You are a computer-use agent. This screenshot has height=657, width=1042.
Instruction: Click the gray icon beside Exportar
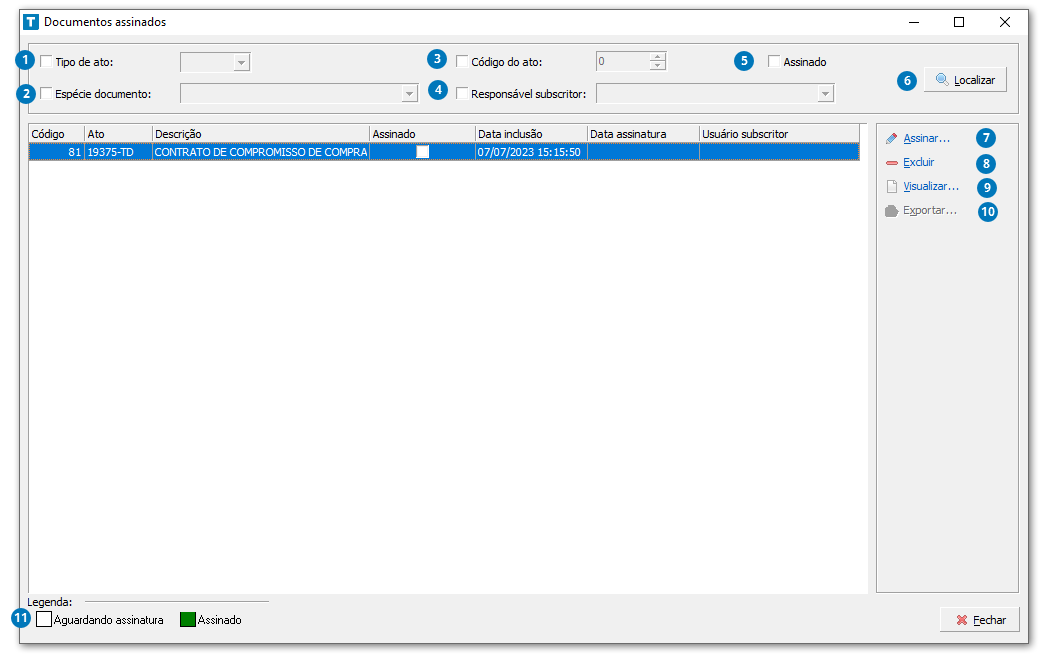[892, 211]
